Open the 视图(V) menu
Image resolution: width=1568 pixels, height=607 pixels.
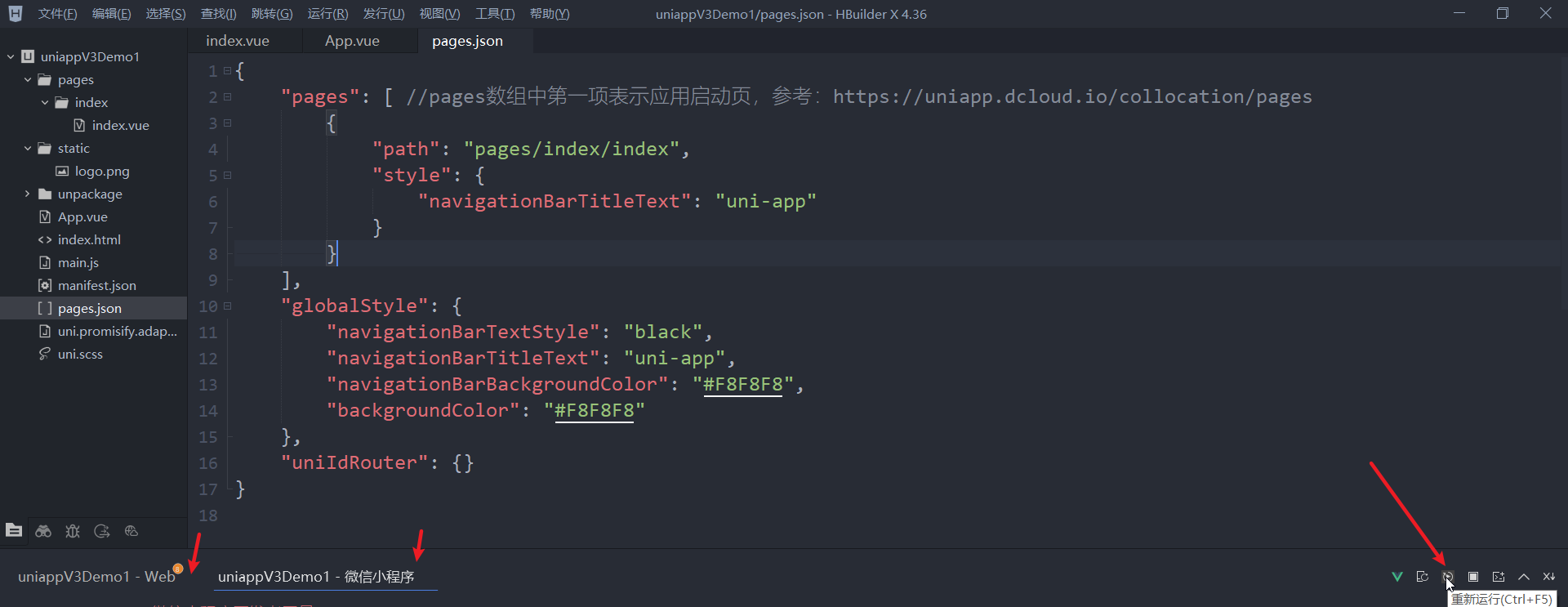[439, 14]
